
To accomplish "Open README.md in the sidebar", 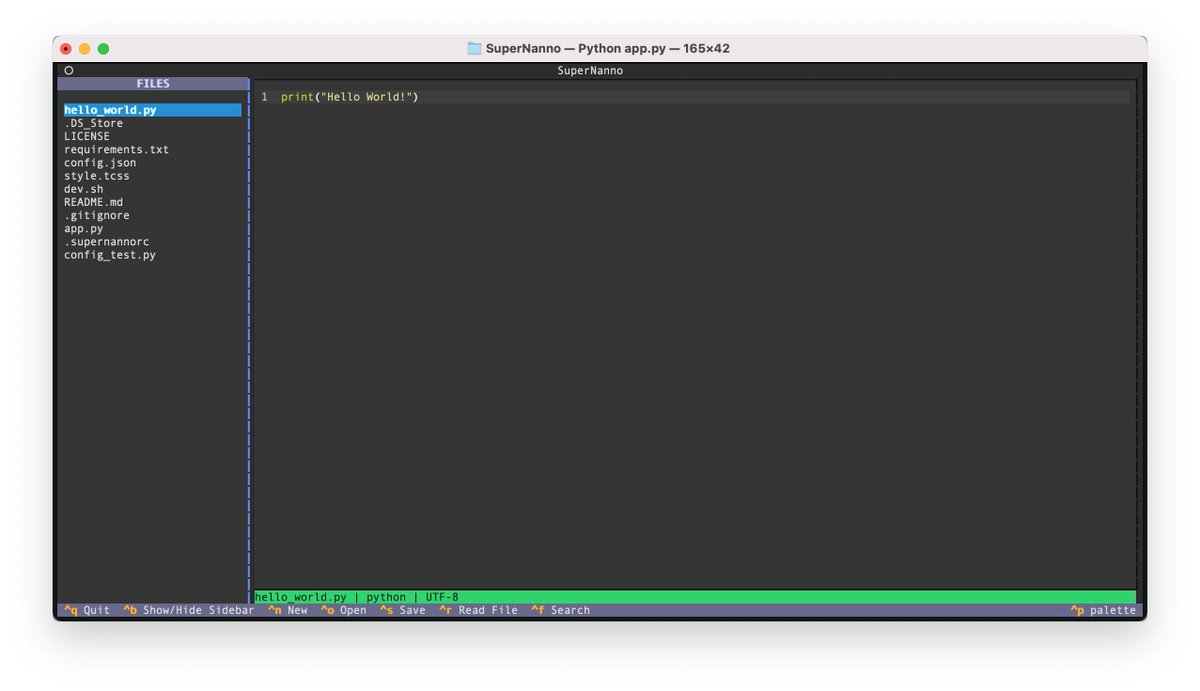I will (x=93, y=202).
